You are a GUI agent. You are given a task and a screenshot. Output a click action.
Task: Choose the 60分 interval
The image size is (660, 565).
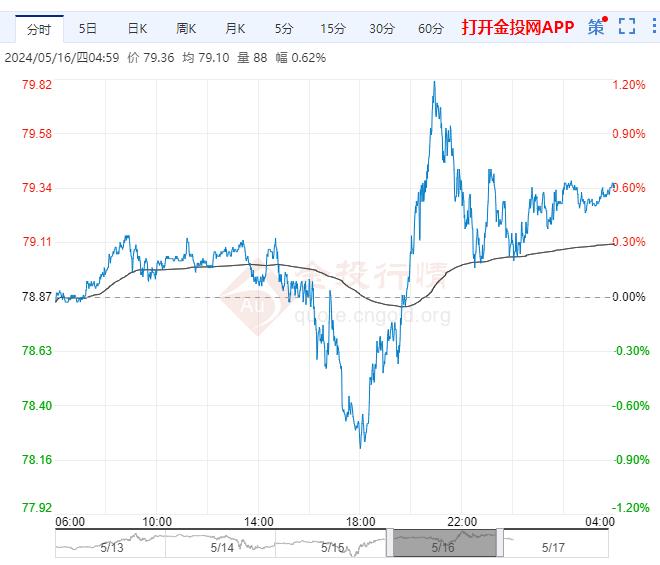(x=431, y=28)
